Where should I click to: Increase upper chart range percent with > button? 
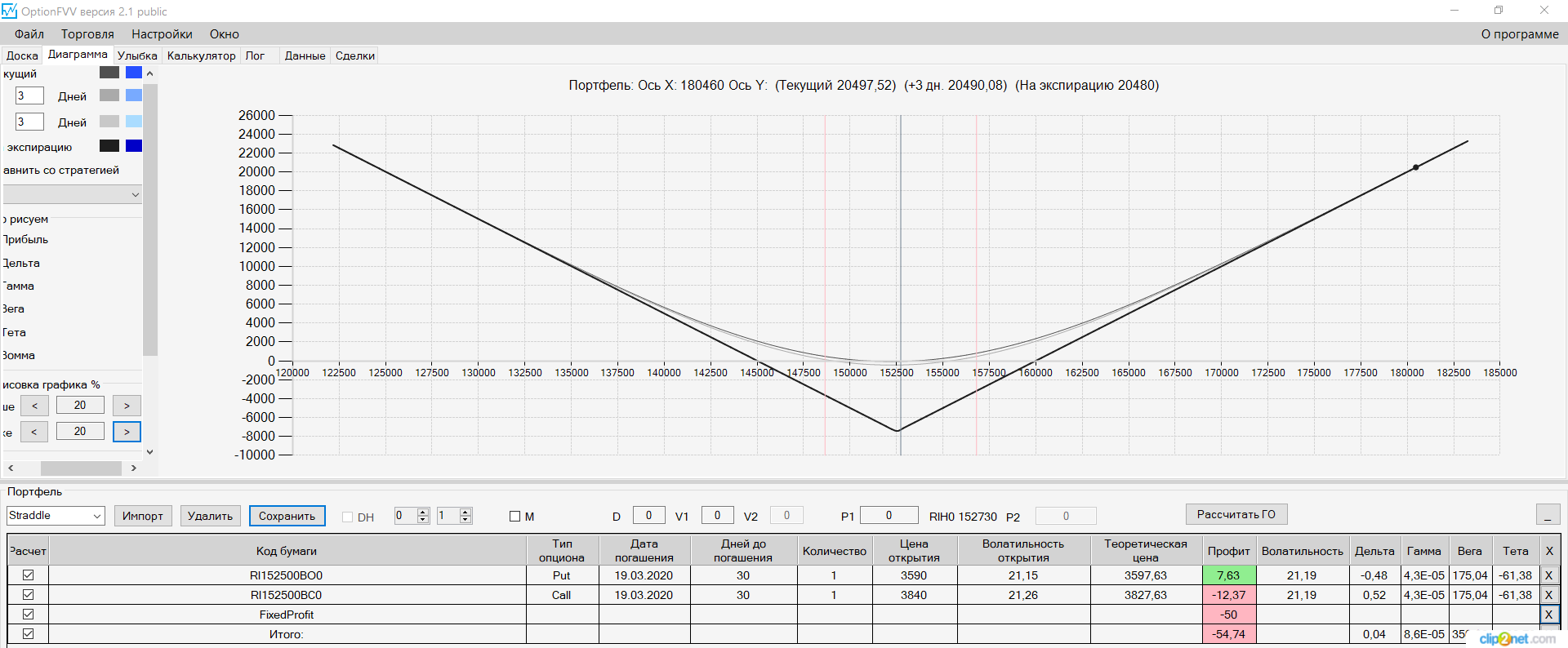click(x=127, y=406)
